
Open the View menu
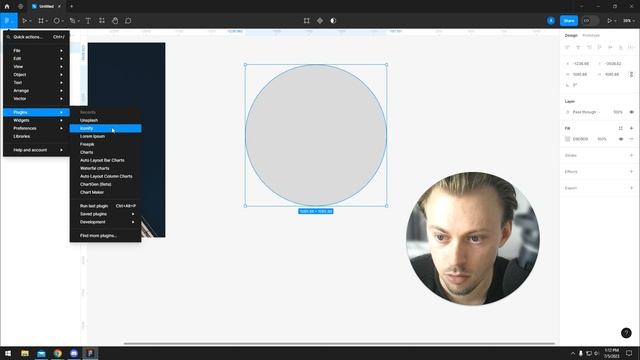pyautogui.click(x=36, y=67)
